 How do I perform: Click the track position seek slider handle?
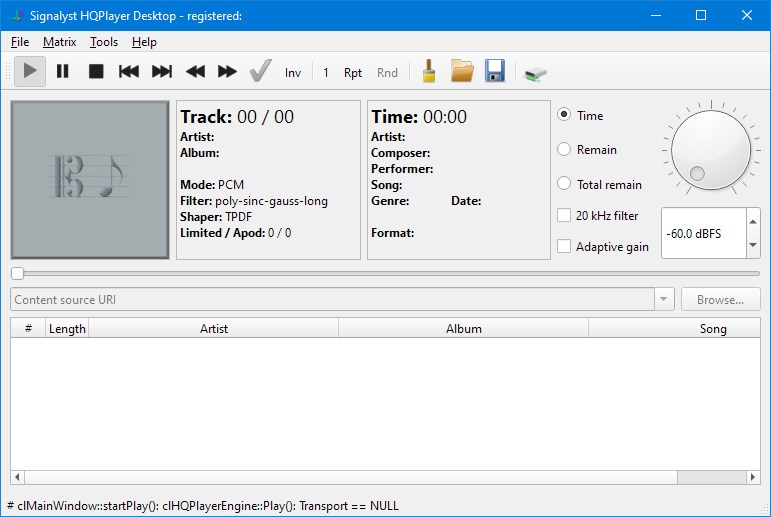[17, 274]
